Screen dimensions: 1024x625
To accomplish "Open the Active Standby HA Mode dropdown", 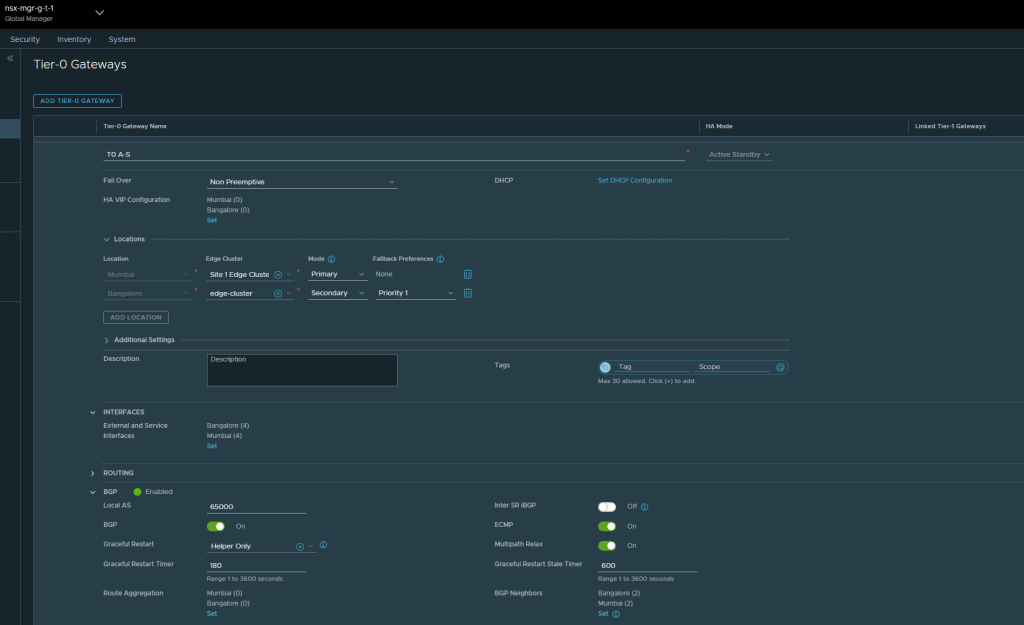I will pos(739,155).
